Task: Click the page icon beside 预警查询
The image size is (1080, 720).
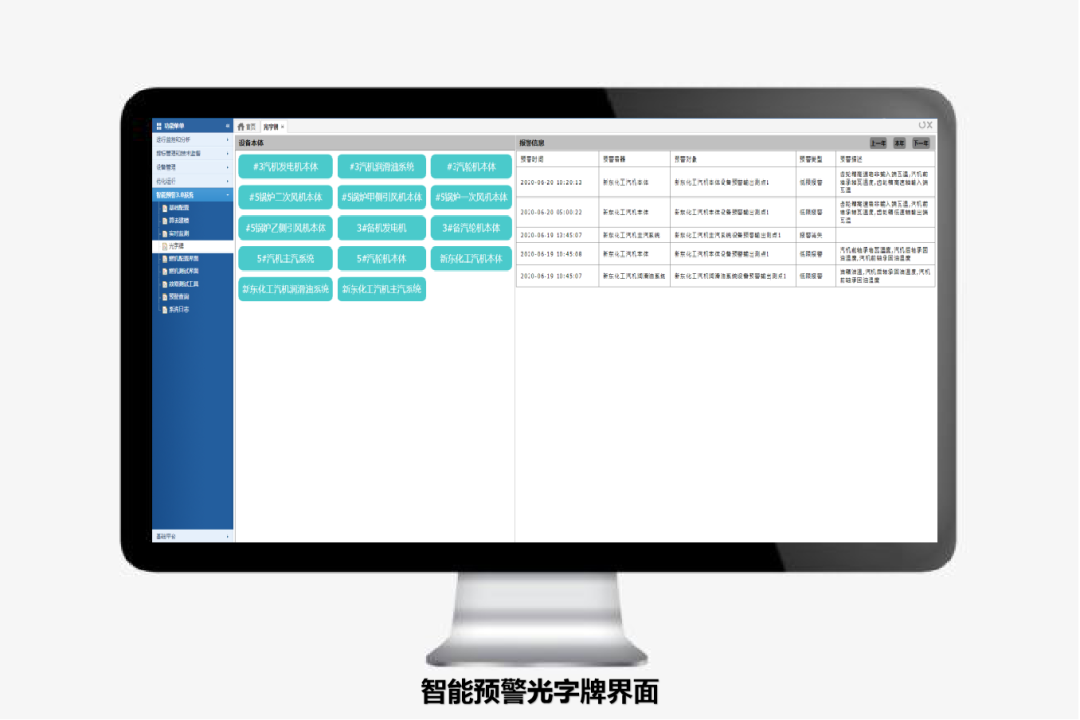Action: 164,297
